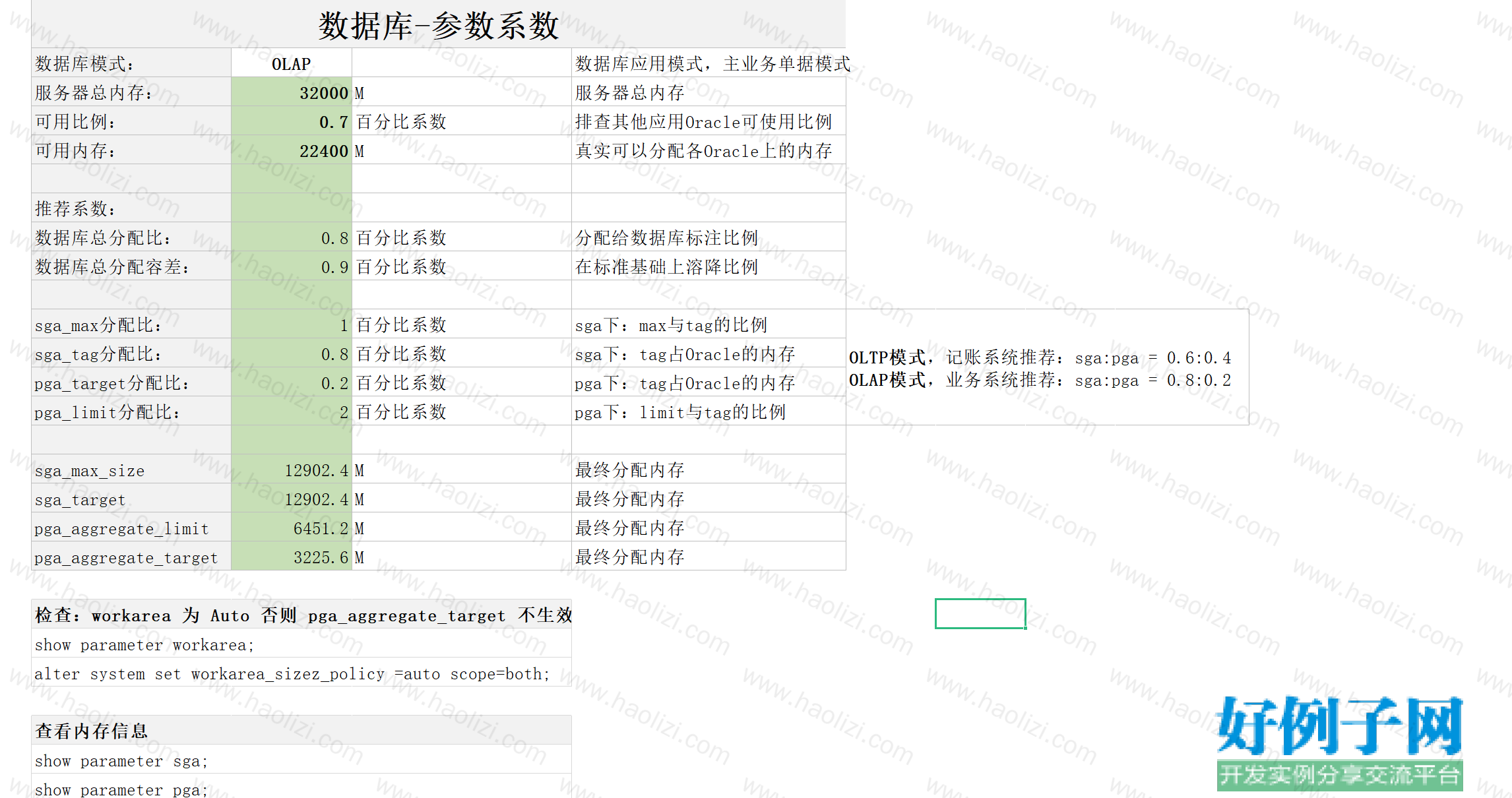Select the 检查 workarea heading cell
Viewport: 1512px width, 798px height.
pyautogui.click(x=301, y=615)
